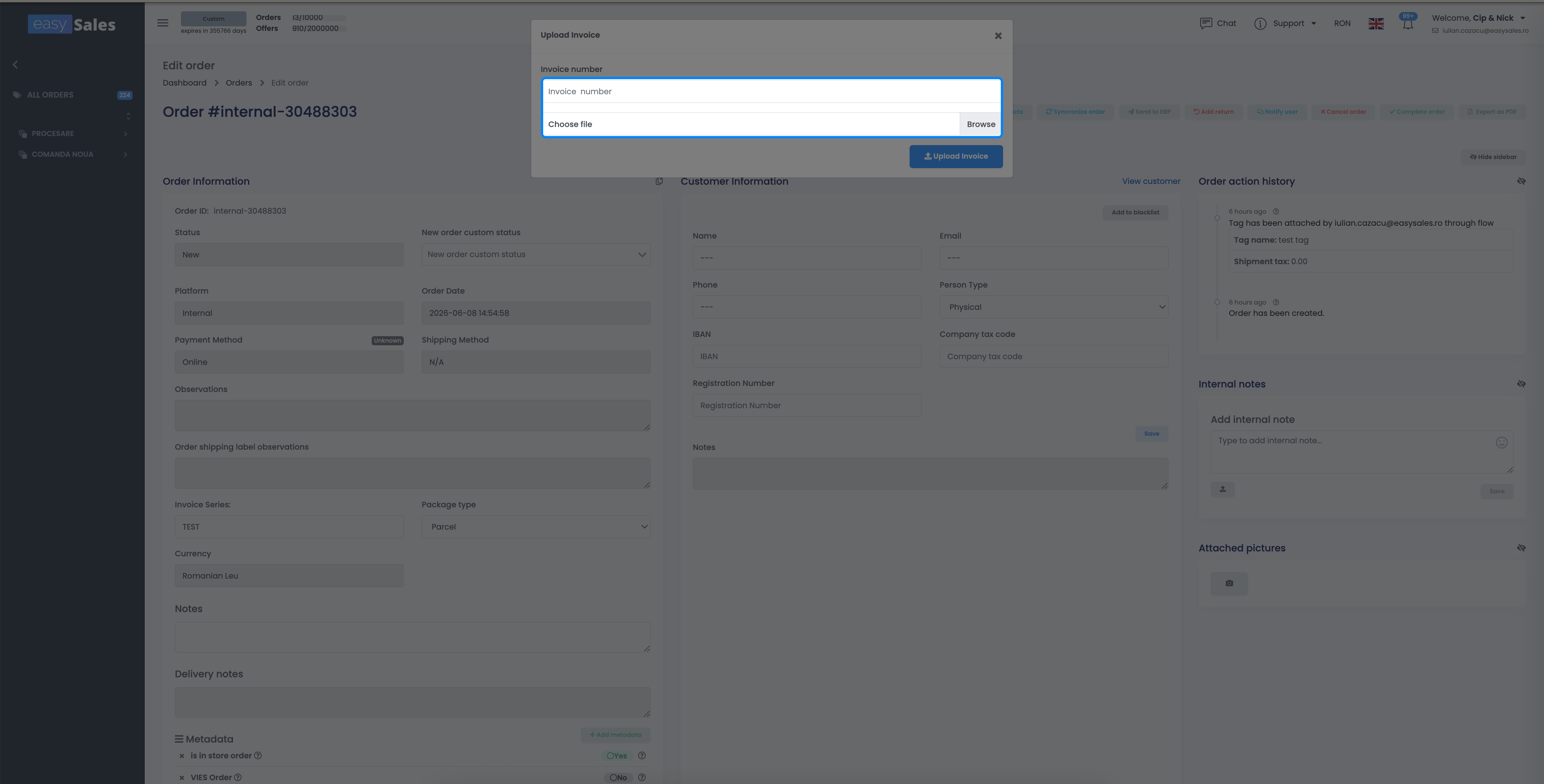Open the View customer link

pyautogui.click(x=1151, y=182)
